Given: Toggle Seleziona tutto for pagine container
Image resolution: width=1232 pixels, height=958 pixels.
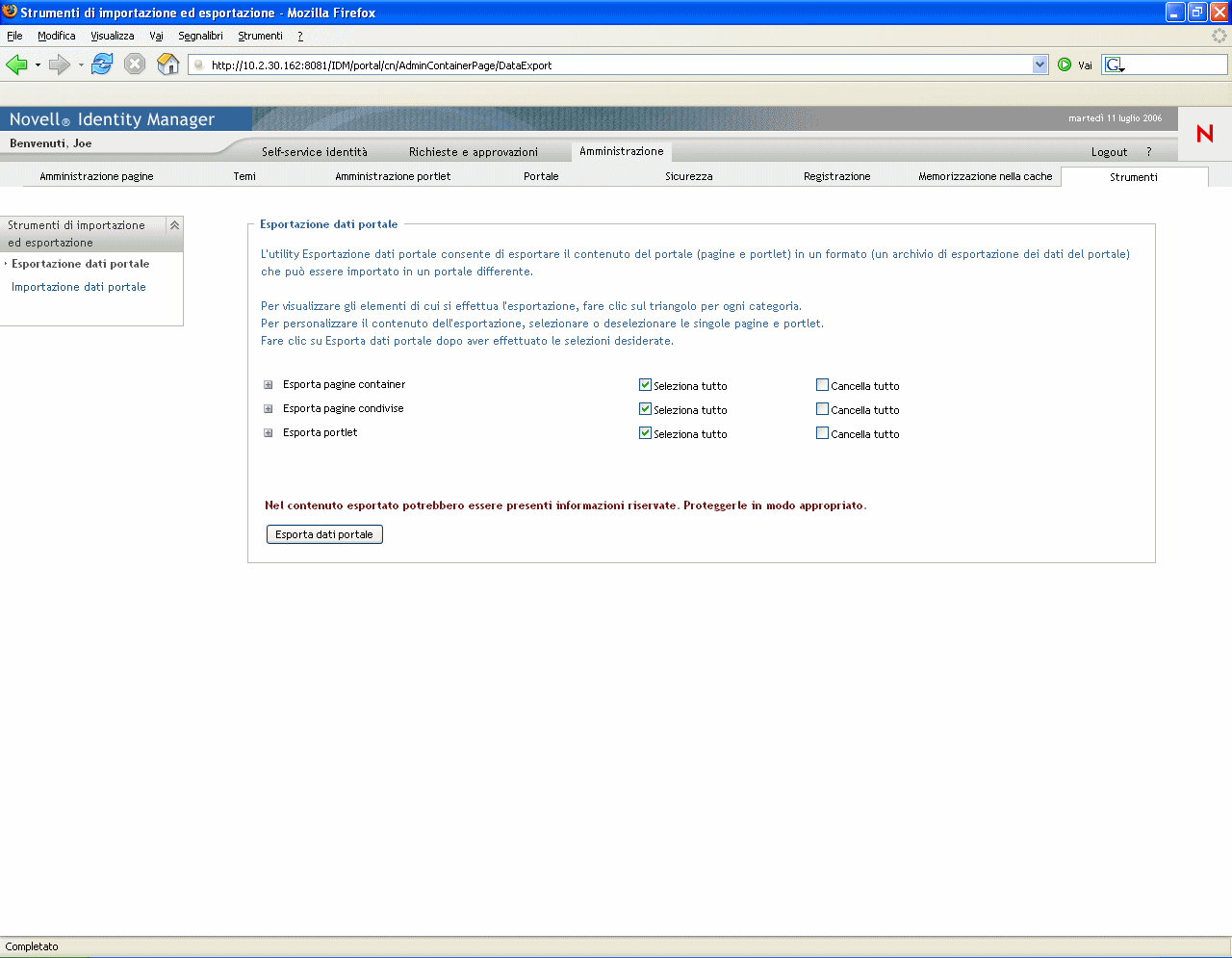Looking at the screenshot, I should [645, 385].
